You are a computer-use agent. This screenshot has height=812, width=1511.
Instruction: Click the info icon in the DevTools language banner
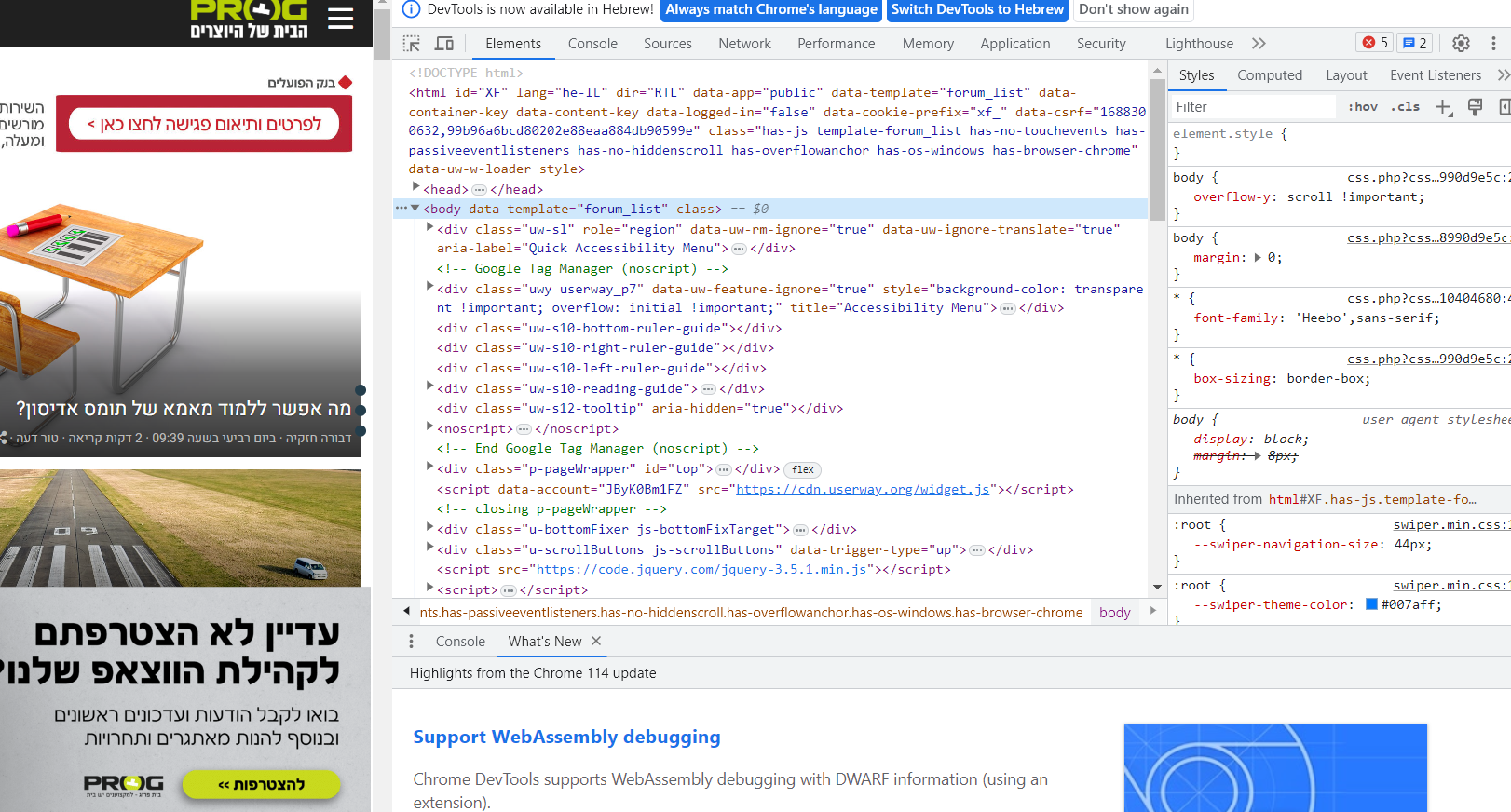click(411, 9)
